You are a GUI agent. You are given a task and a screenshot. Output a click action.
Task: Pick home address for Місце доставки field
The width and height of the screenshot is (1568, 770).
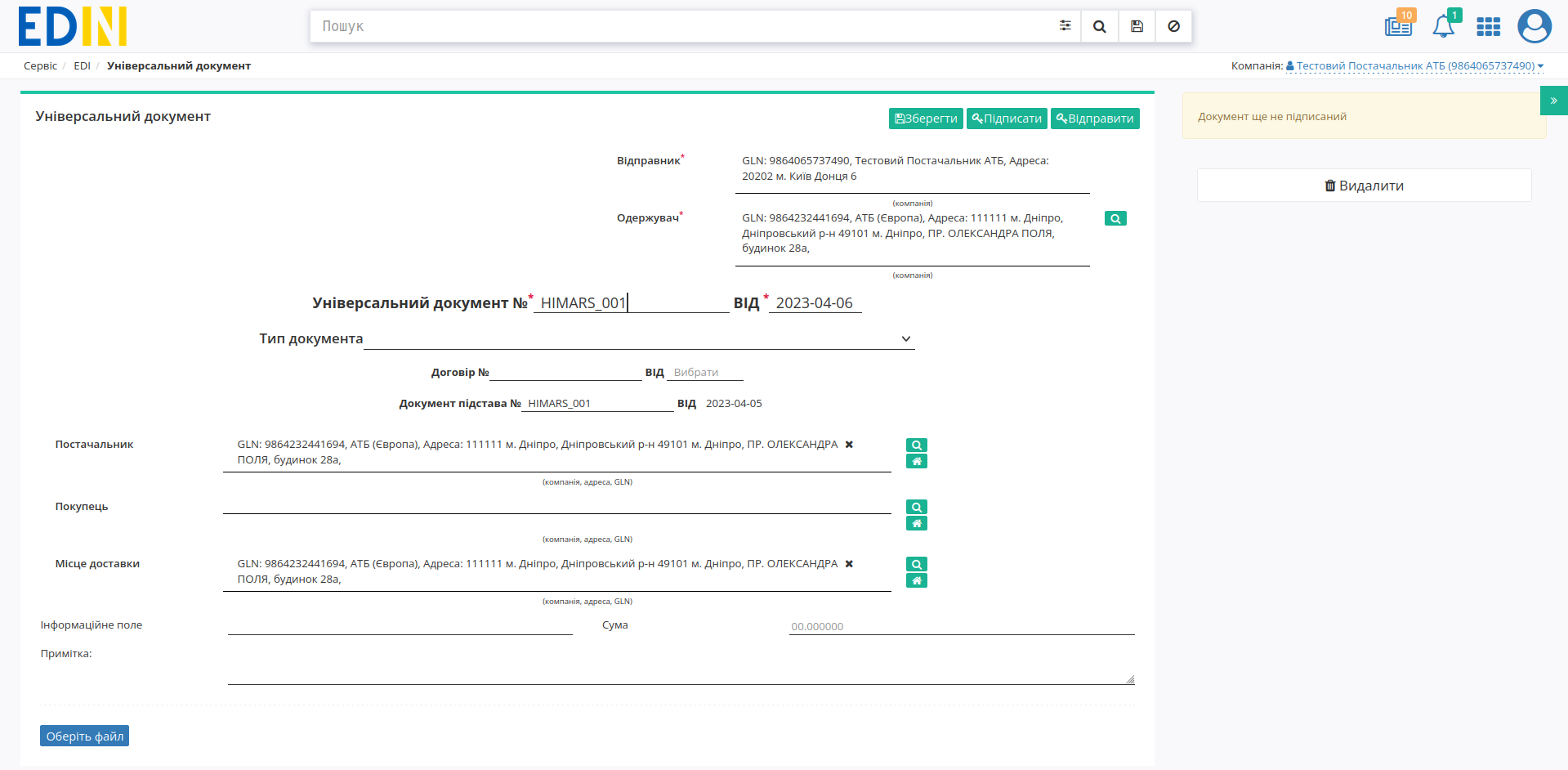(x=917, y=581)
